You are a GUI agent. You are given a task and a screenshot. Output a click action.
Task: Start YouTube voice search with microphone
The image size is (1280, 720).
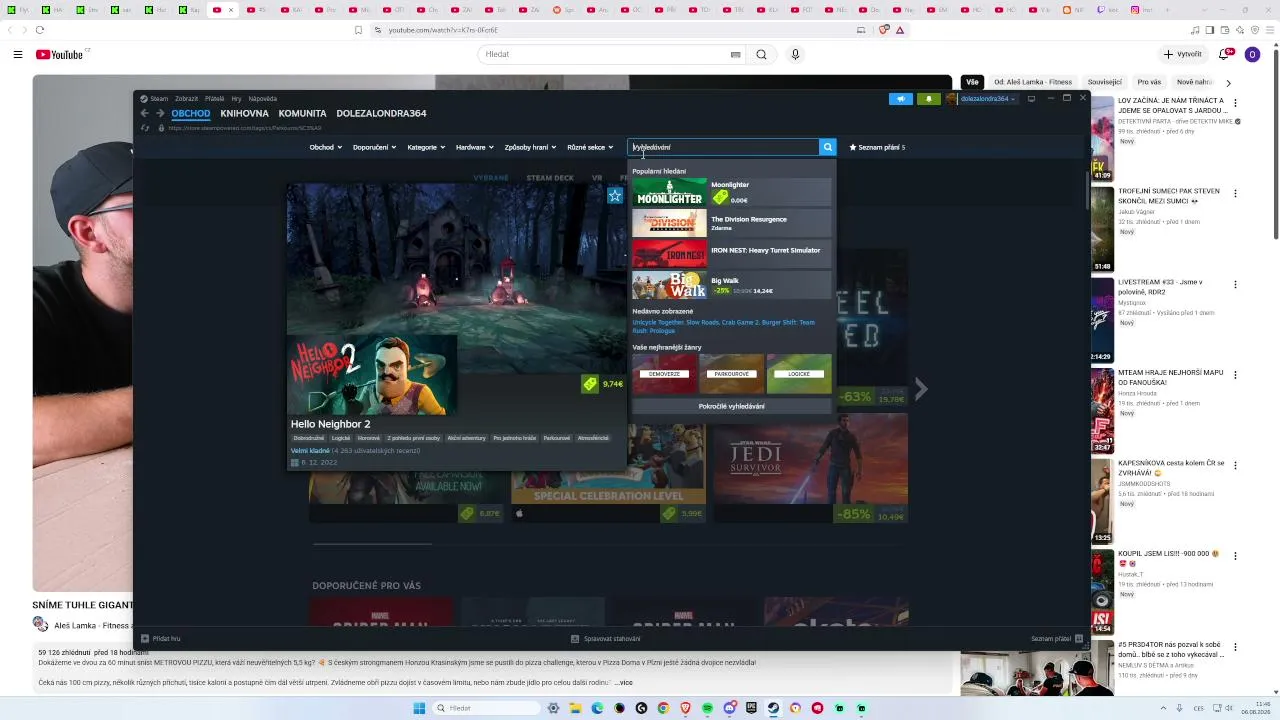[x=795, y=55]
